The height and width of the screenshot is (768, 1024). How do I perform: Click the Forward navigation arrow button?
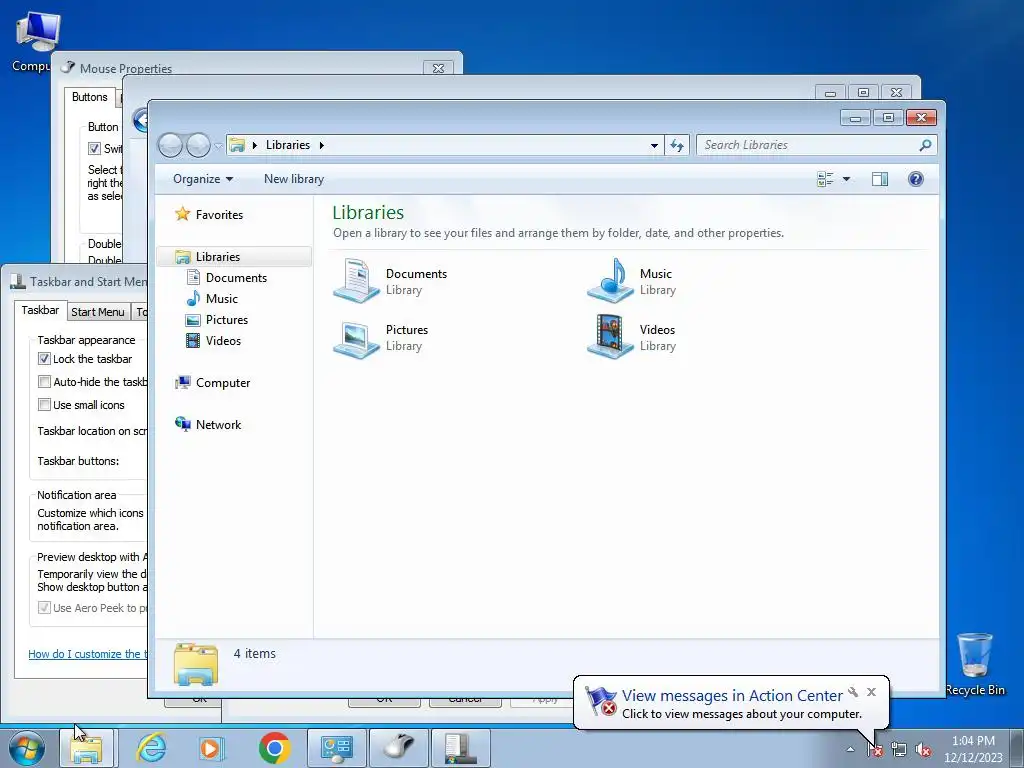[198, 145]
